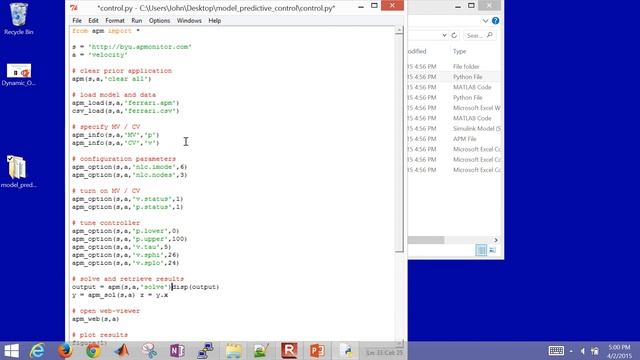Show hidden tray icons arrow
Viewport: 640px width, 360px height.
(571, 351)
